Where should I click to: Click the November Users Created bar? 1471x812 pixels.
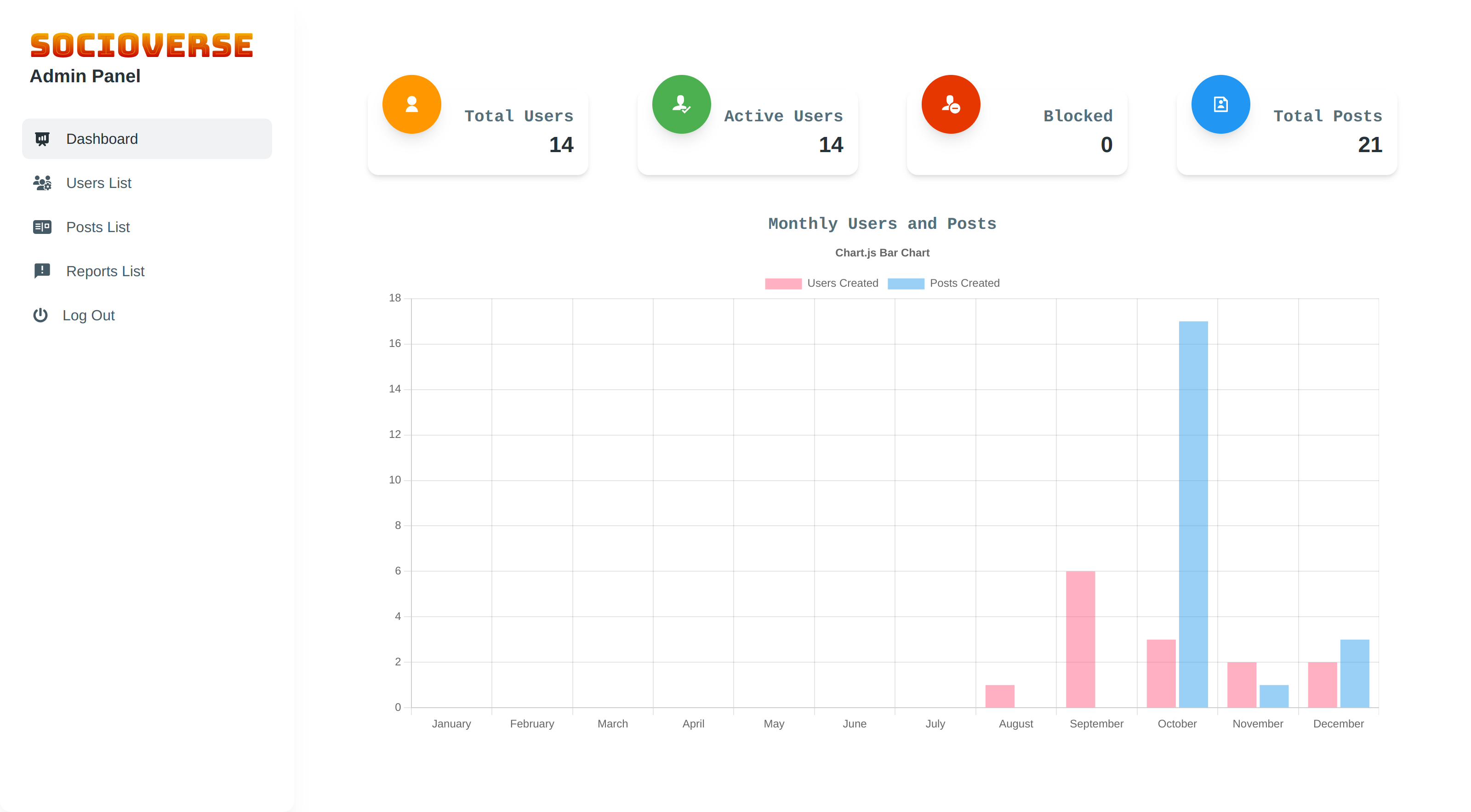[1242, 685]
